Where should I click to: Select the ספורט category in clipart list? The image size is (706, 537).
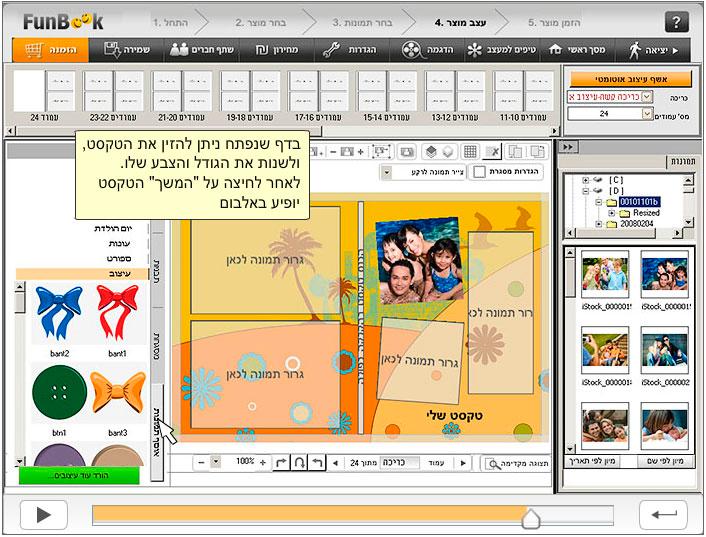[119, 259]
